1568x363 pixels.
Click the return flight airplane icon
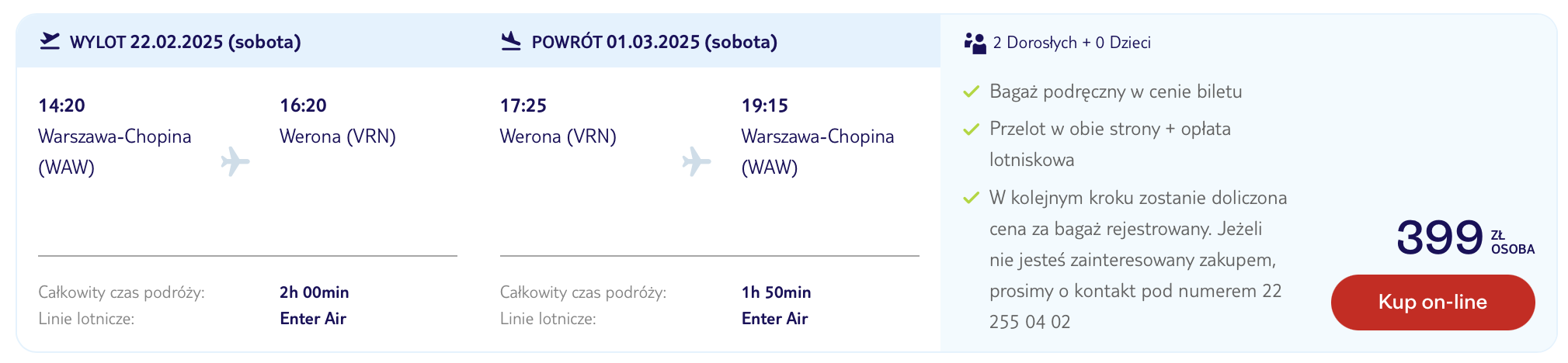pyautogui.click(x=696, y=161)
